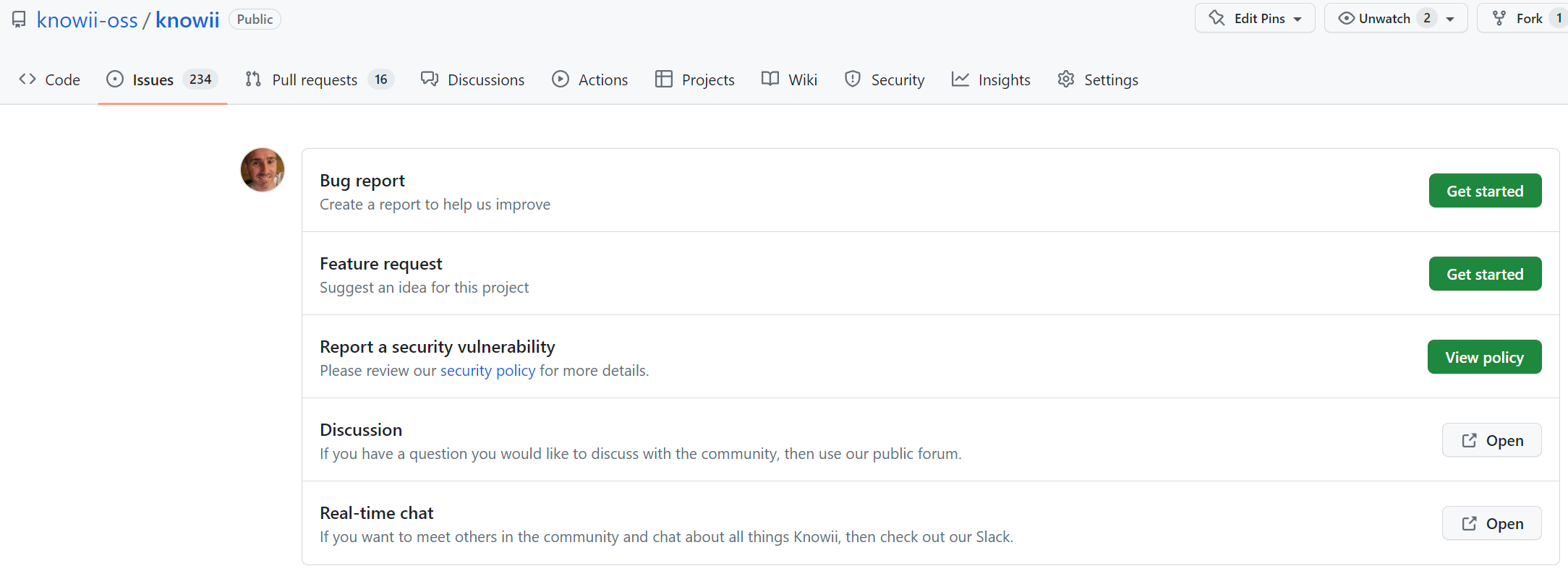Click external link icon in Real-time chat row
The image size is (1568, 571).
(x=1469, y=523)
